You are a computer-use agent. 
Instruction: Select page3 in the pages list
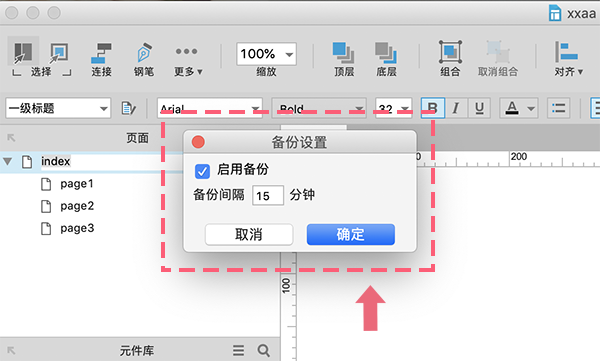[77, 228]
